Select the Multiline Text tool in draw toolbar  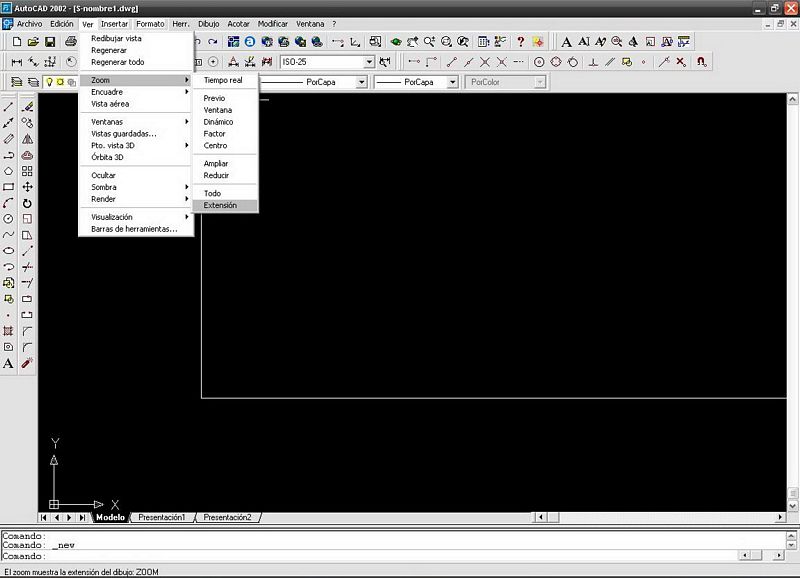point(8,363)
